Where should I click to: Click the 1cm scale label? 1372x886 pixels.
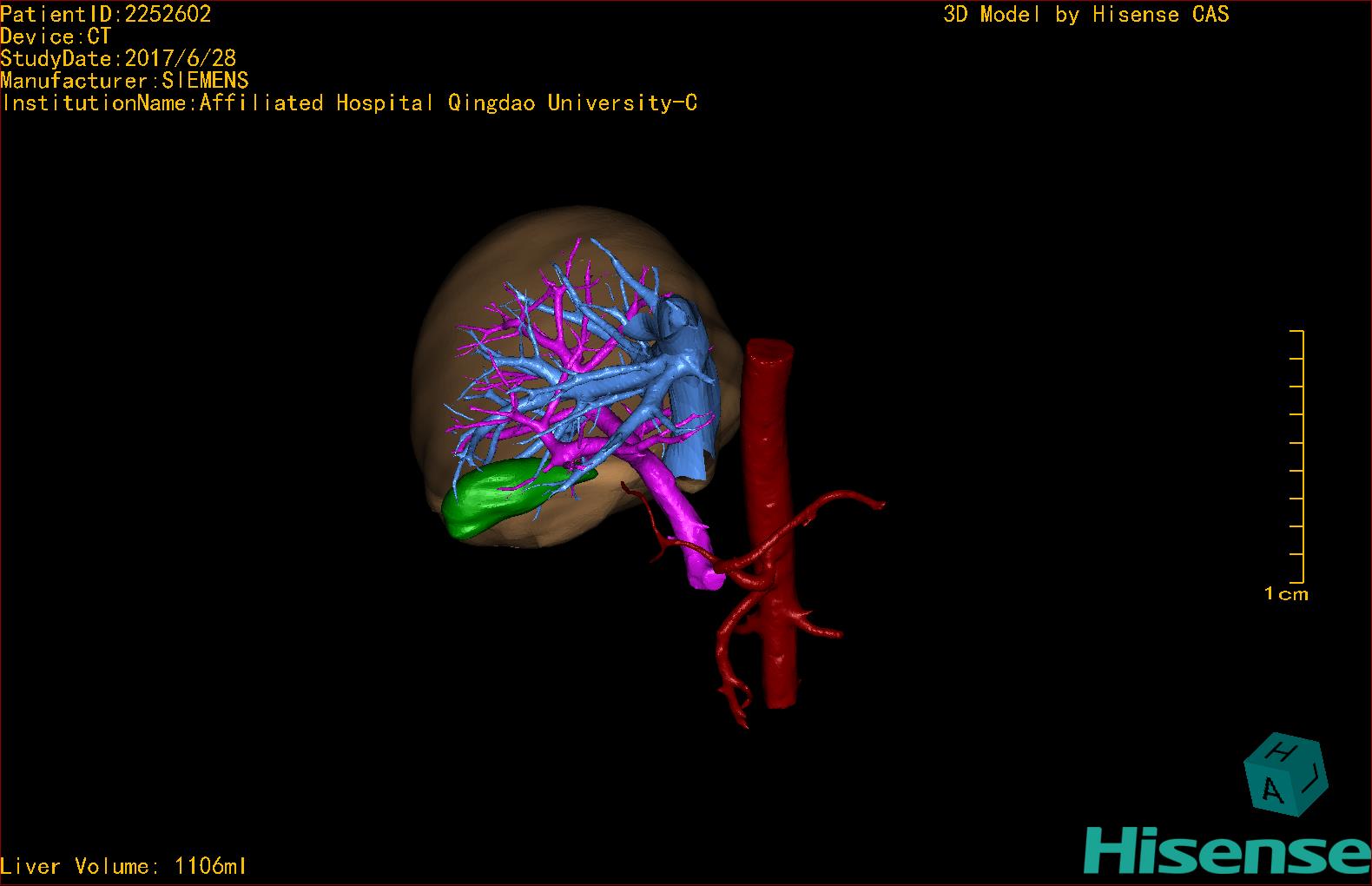(x=1286, y=594)
